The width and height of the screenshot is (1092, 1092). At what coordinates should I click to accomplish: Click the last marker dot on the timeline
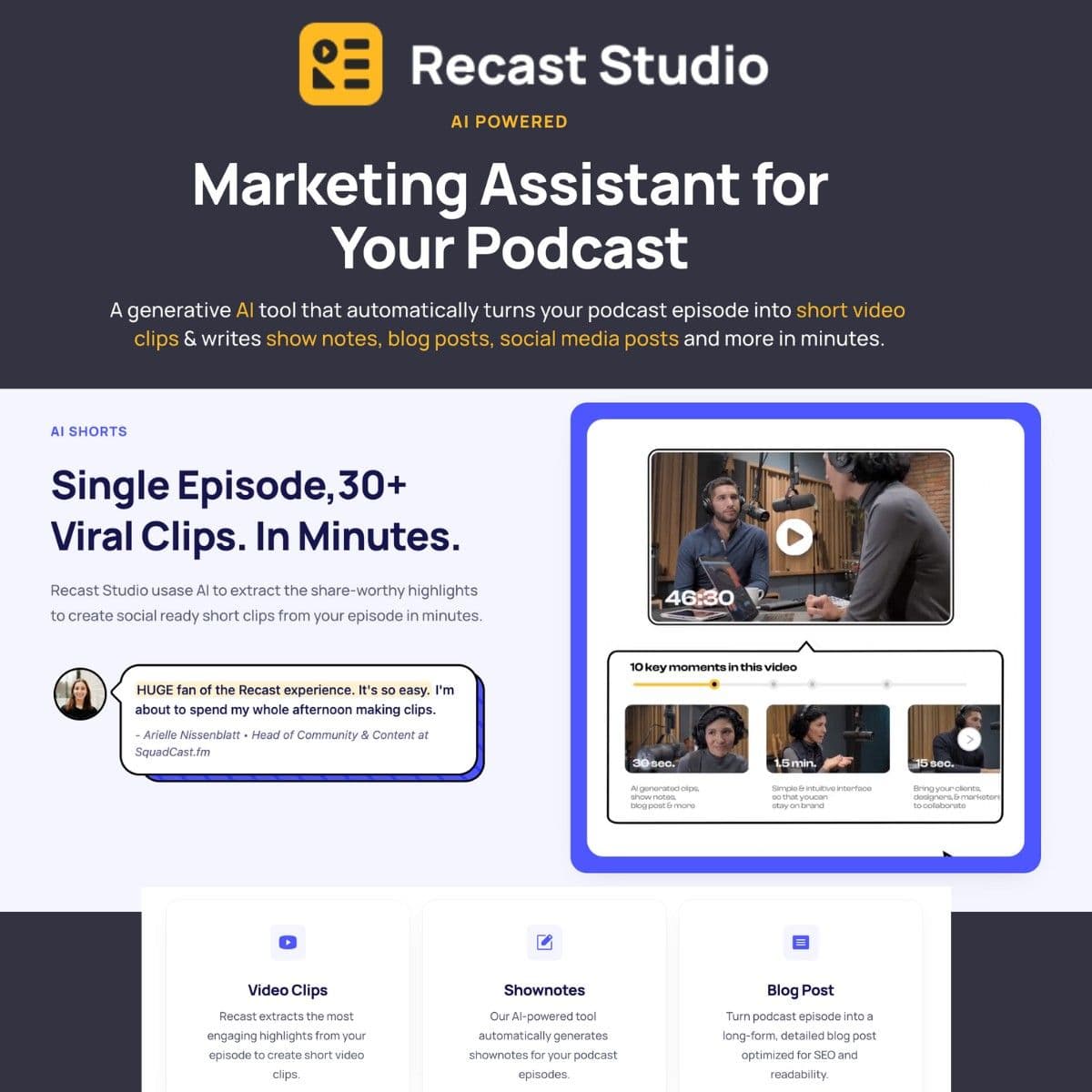click(x=888, y=684)
